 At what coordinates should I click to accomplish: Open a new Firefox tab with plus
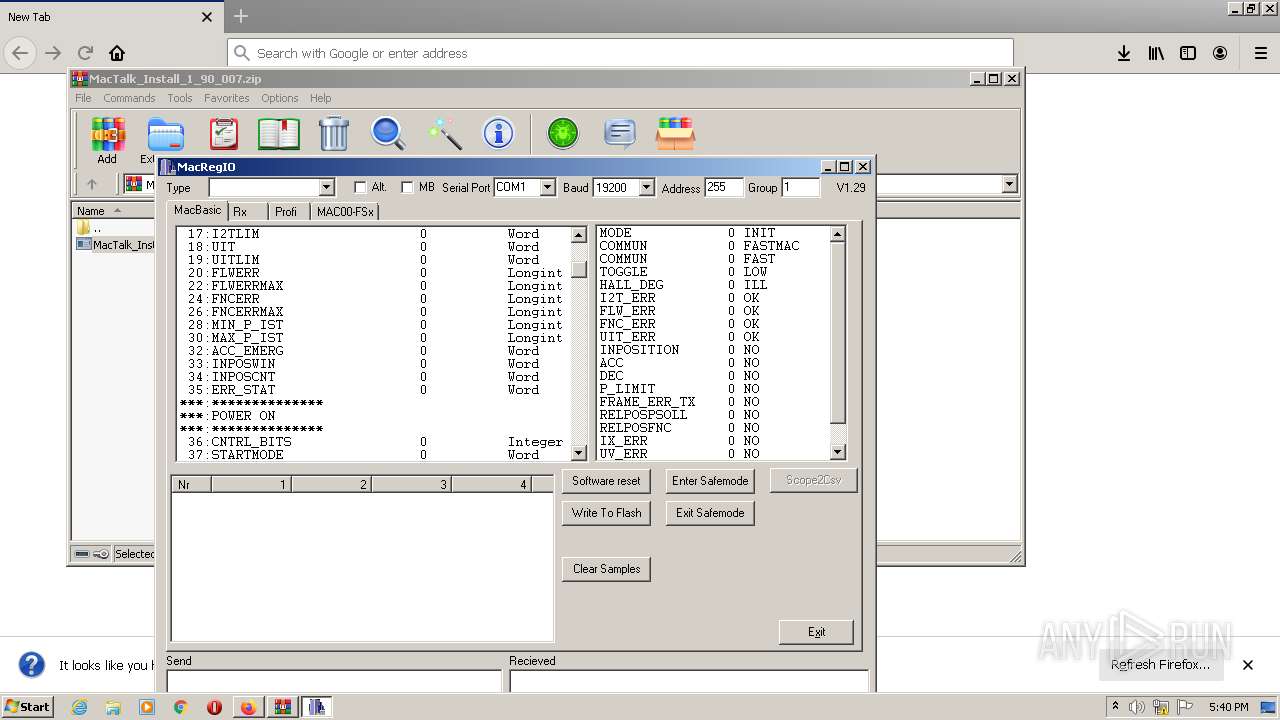point(241,16)
